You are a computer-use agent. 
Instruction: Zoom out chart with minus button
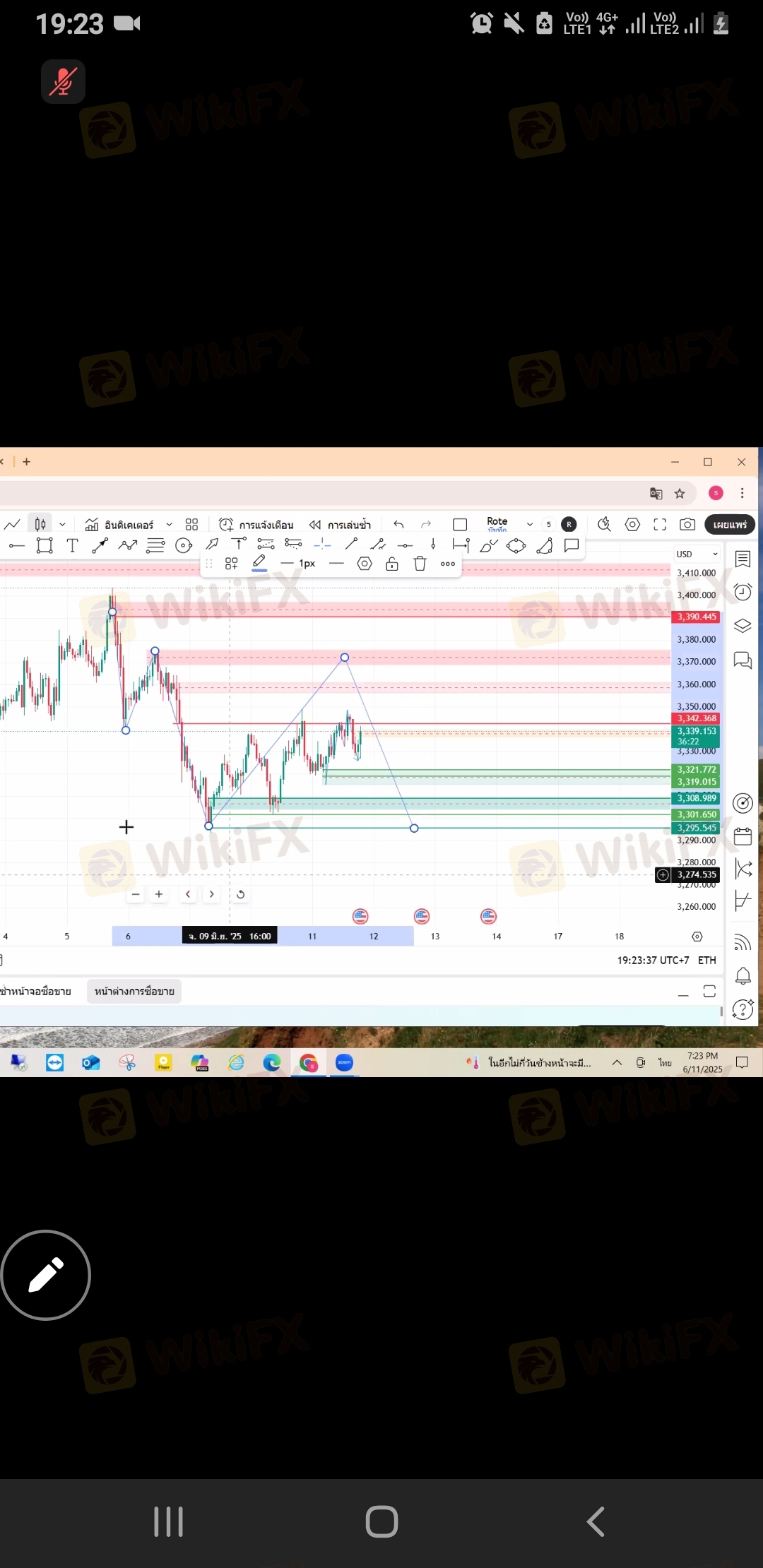136,894
